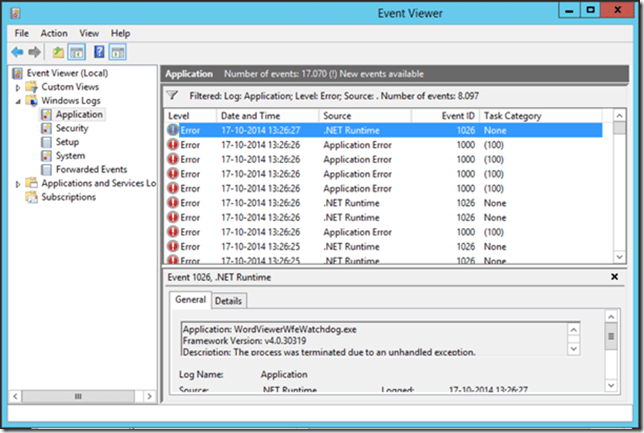Screen dimensions: 644x433
Task: Expand the Custom Views node
Action: [18, 87]
